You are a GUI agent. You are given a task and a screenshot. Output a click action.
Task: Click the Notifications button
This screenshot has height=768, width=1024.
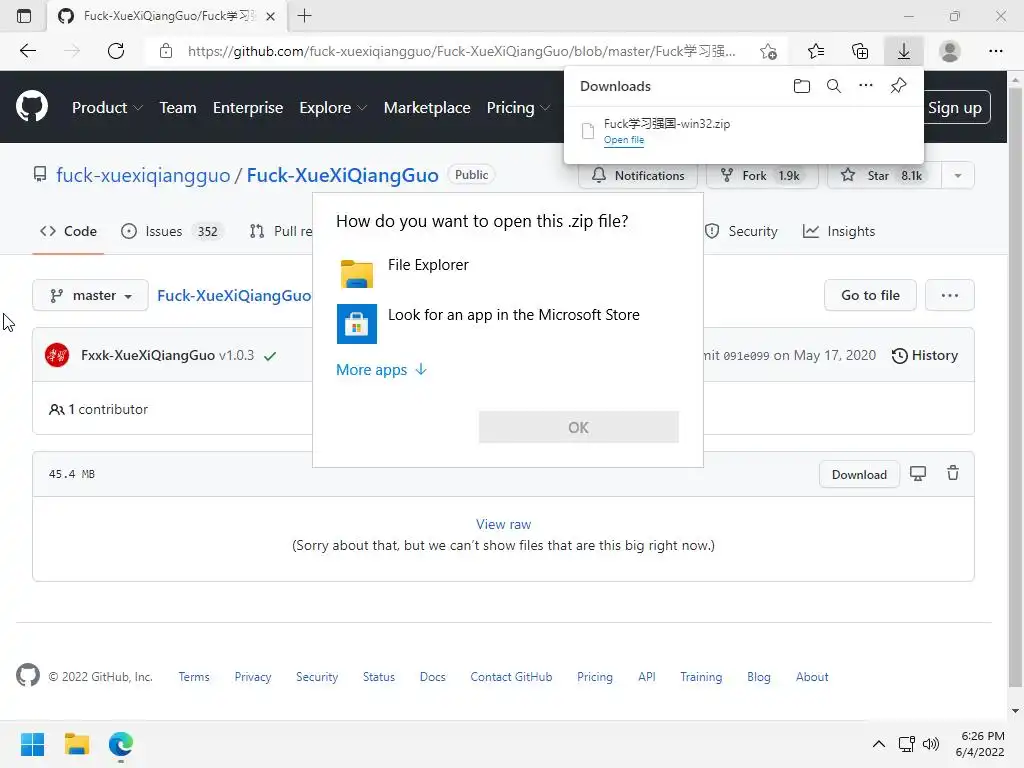[637, 175]
